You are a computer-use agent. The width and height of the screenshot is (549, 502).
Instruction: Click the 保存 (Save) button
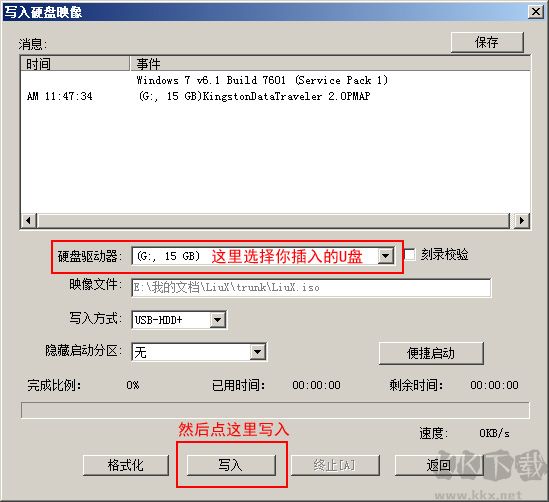(x=487, y=42)
